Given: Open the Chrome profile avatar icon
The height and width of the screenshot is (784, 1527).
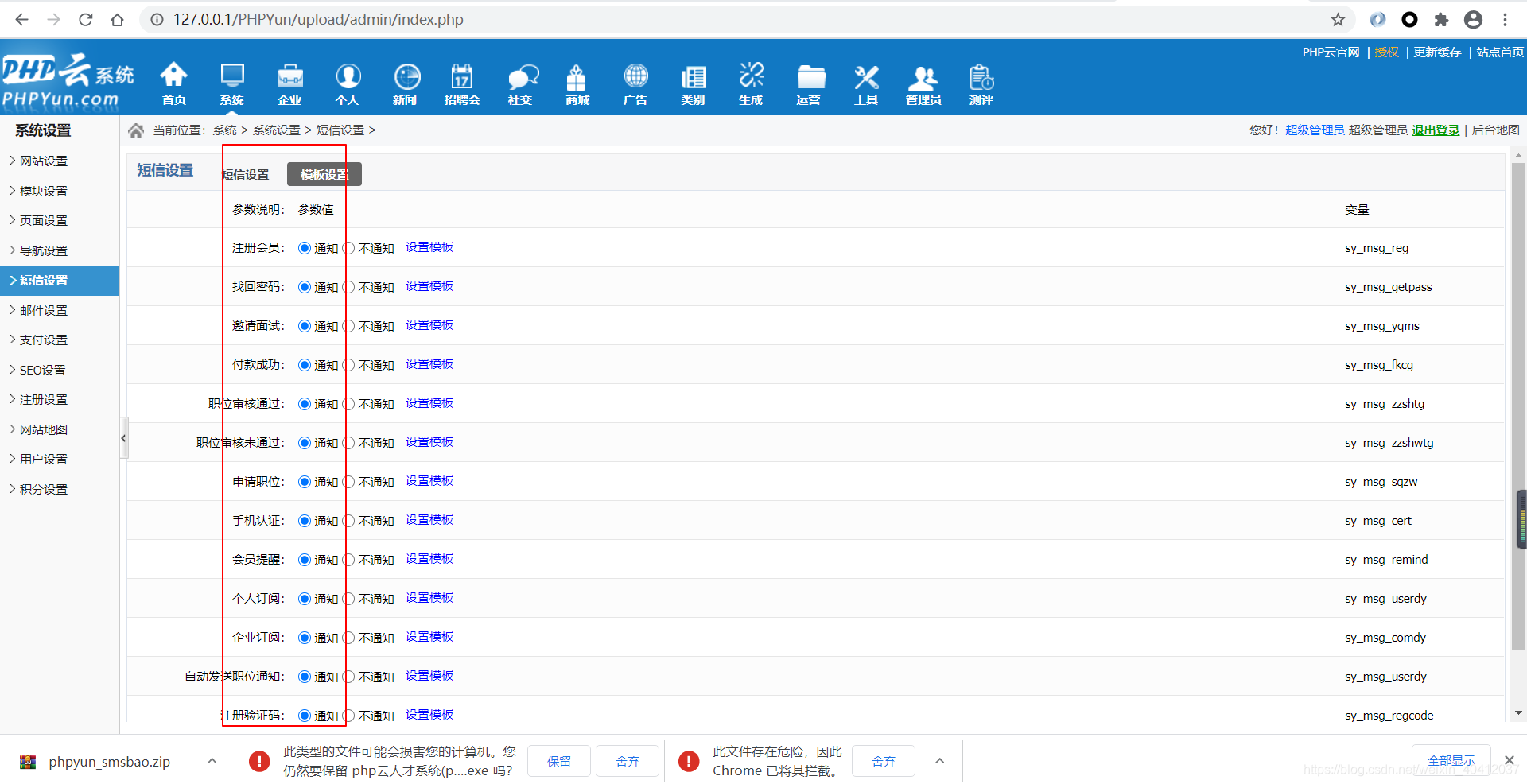Looking at the screenshot, I should pyautogui.click(x=1473, y=19).
